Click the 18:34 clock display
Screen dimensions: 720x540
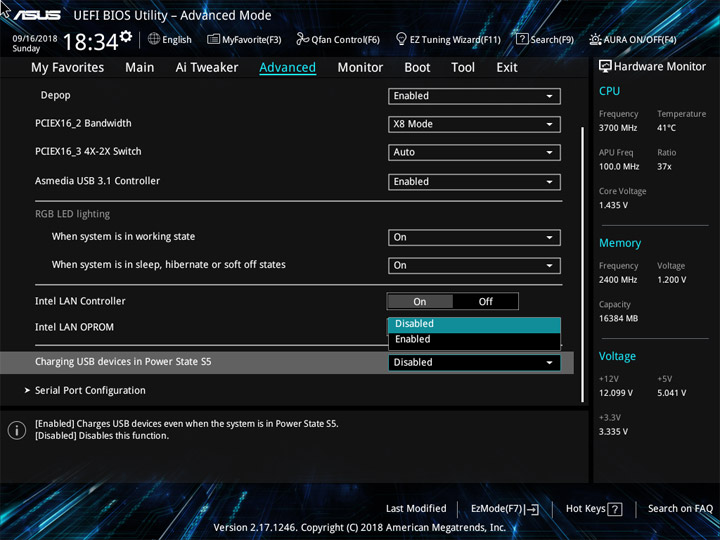[x=90, y=42]
